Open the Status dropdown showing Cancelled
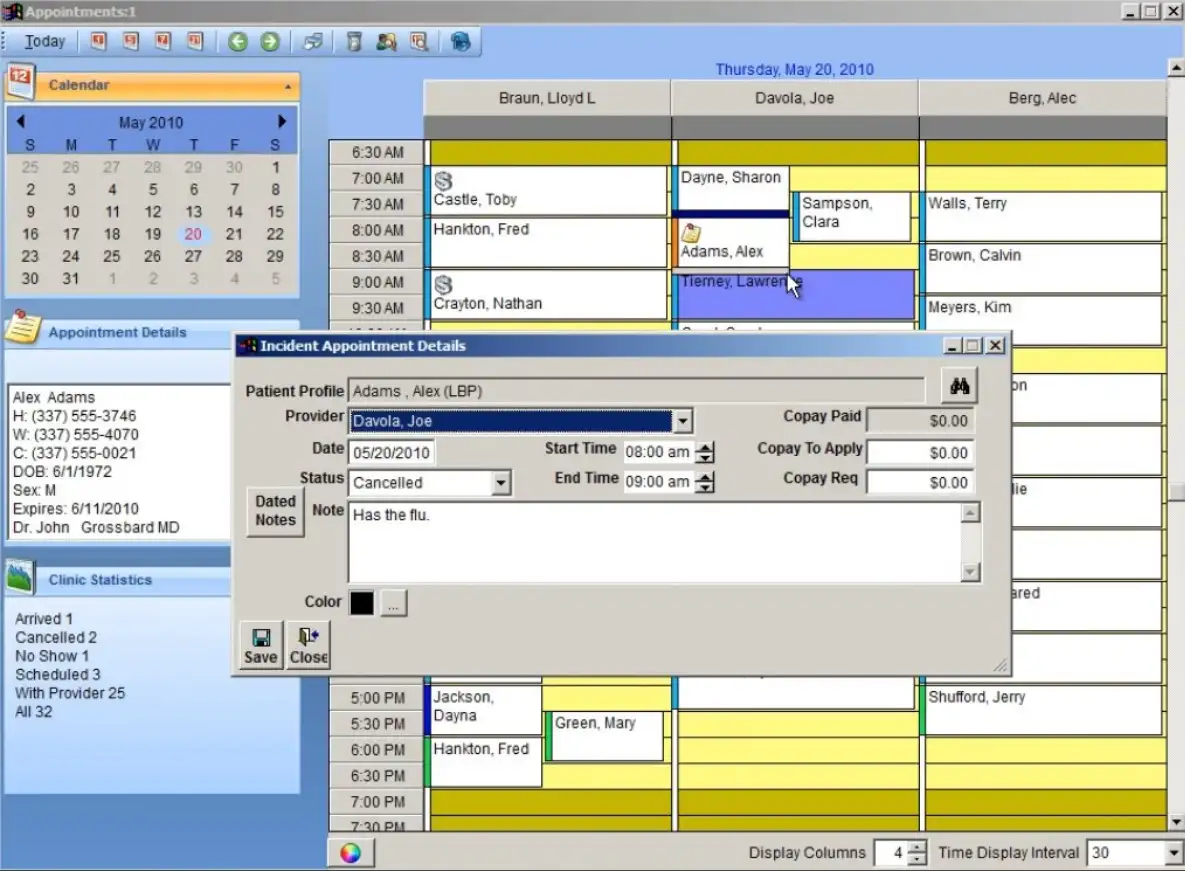The image size is (1185, 871). (501, 483)
